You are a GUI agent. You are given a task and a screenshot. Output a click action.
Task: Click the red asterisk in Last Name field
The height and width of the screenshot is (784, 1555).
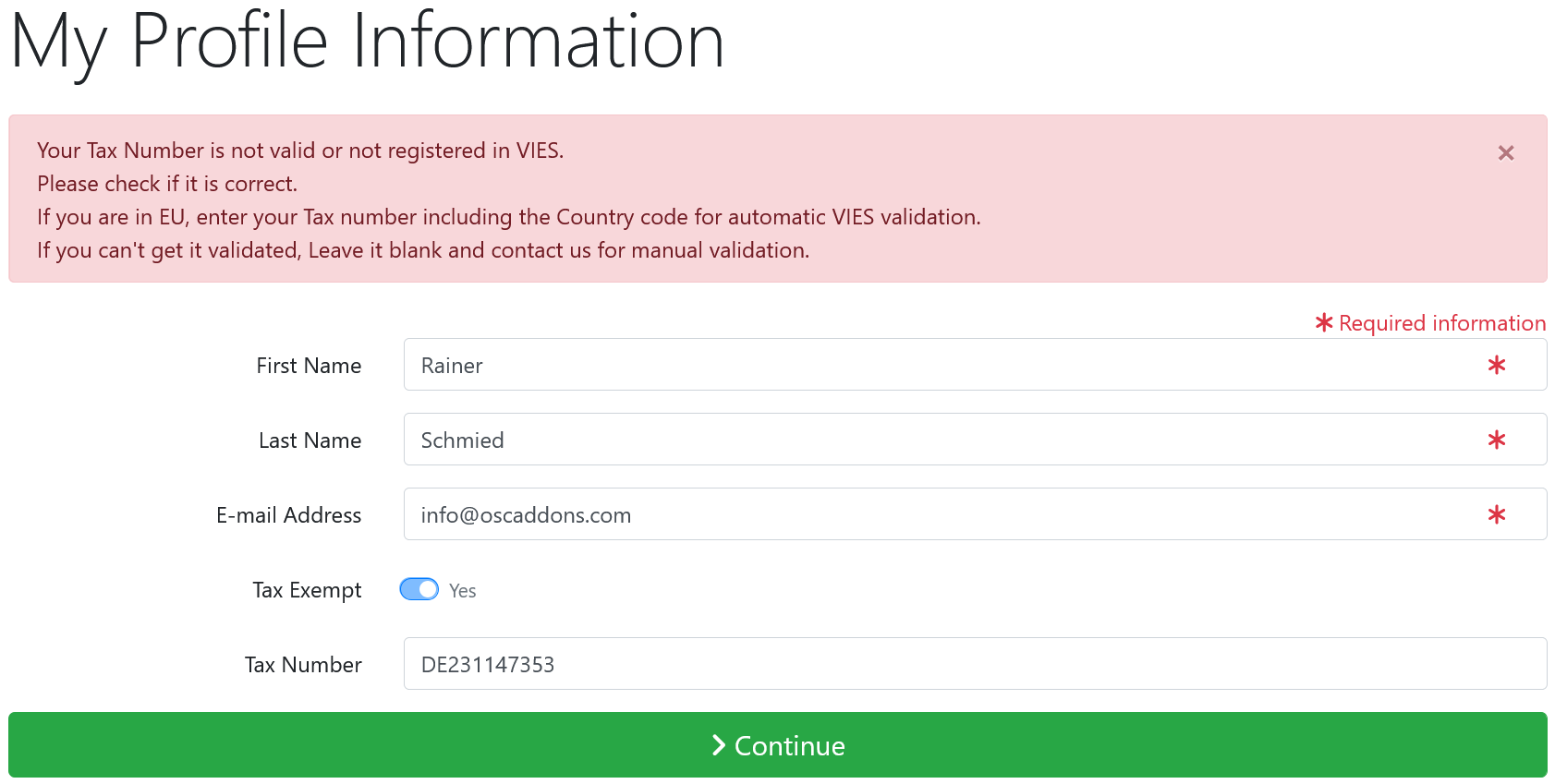pyautogui.click(x=1497, y=440)
